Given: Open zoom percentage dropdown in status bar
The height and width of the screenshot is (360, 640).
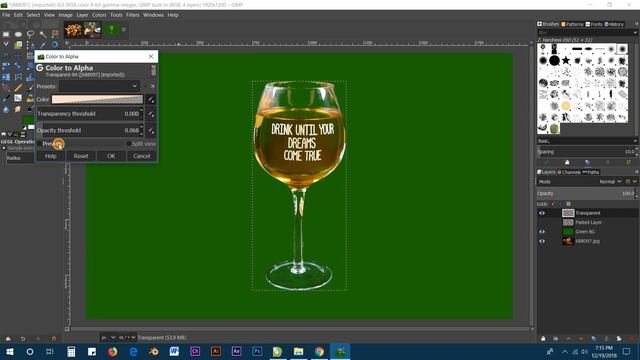Looking at the screenshot, I should coord(127,338).
